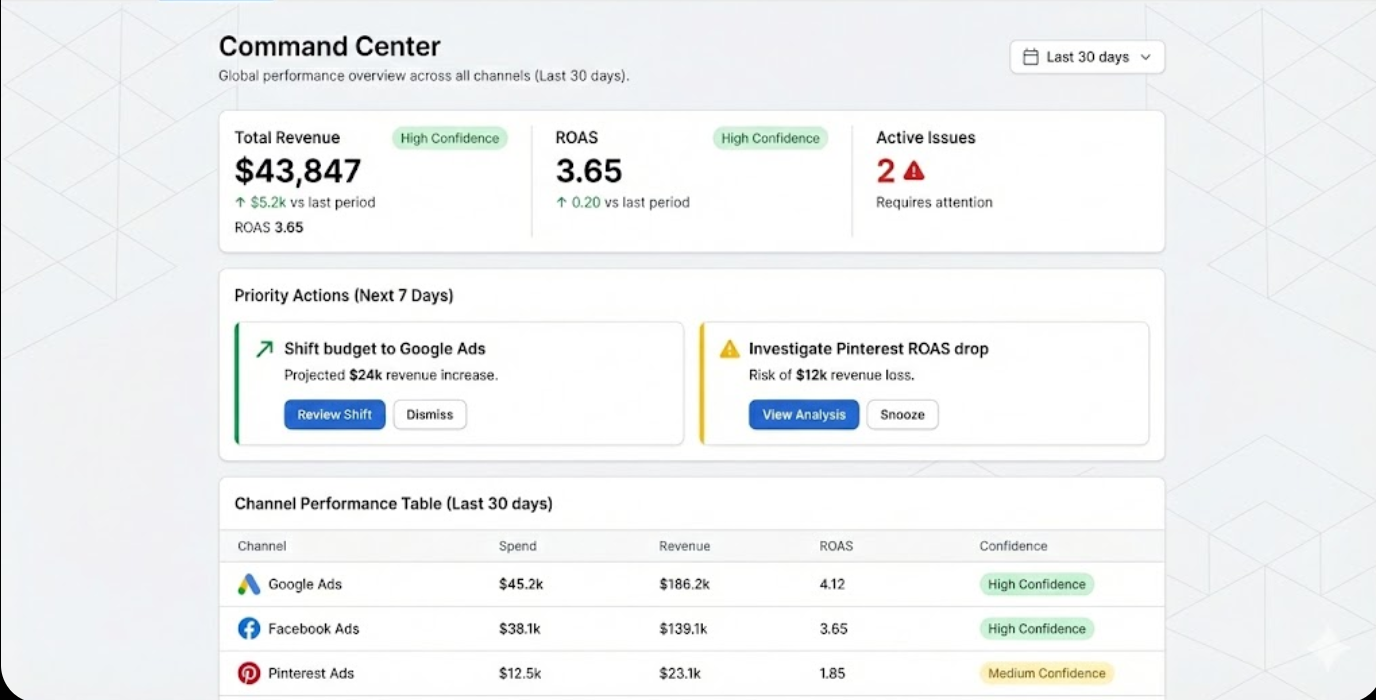Dismiss the Google Ads budget recommendation

pyautogui.click(x=430, y=415)
